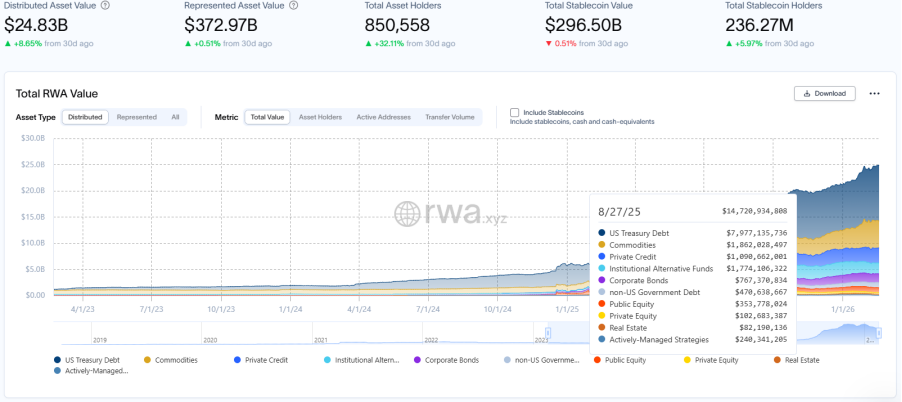Select Distributed asset type
Viewport: 902px width, 402px height.
coord(85,117)
